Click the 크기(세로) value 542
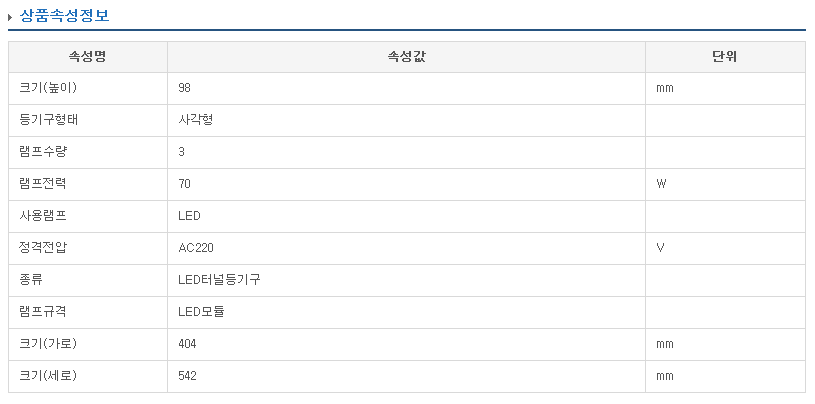This screenshot has width=815, height=404. click(188, 376)
